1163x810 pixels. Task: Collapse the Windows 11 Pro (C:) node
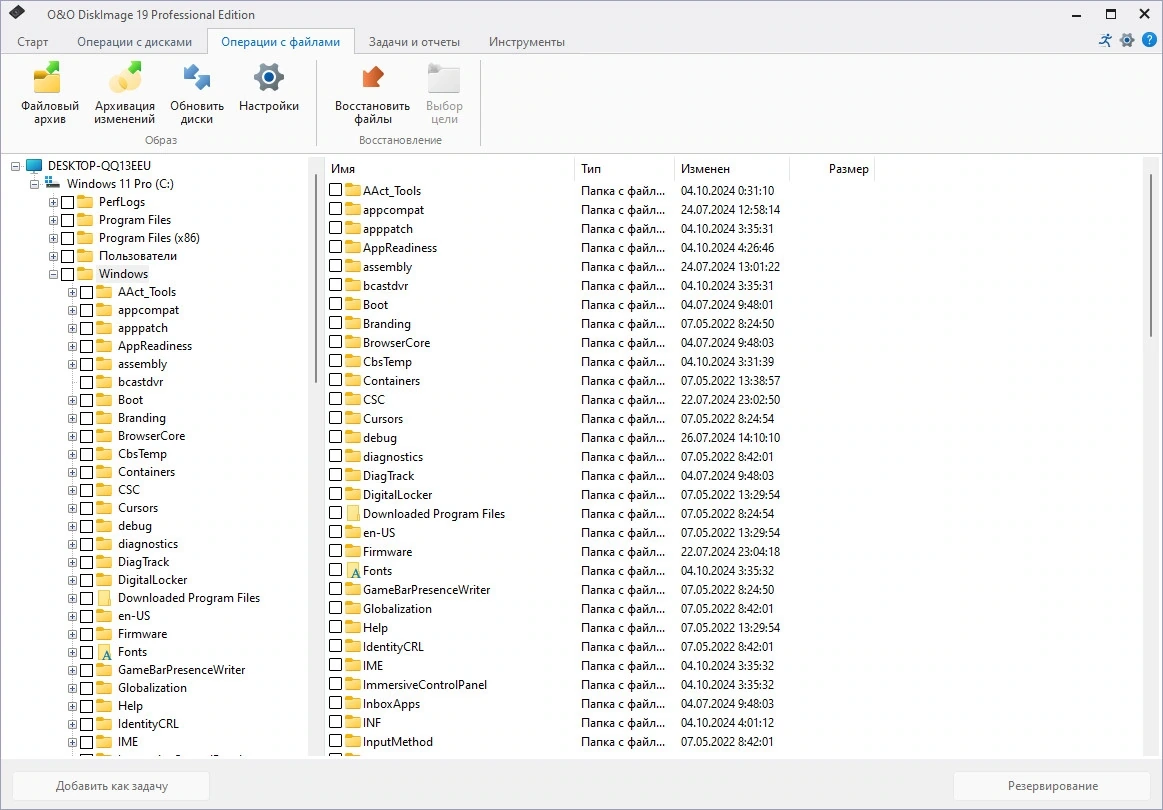(34, 184)
